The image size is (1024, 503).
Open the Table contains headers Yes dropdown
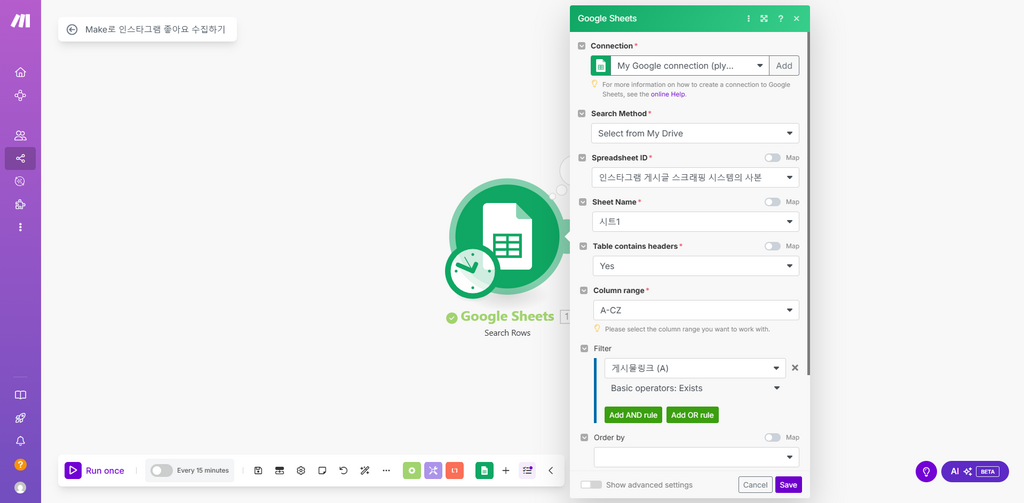coord(696,266)
